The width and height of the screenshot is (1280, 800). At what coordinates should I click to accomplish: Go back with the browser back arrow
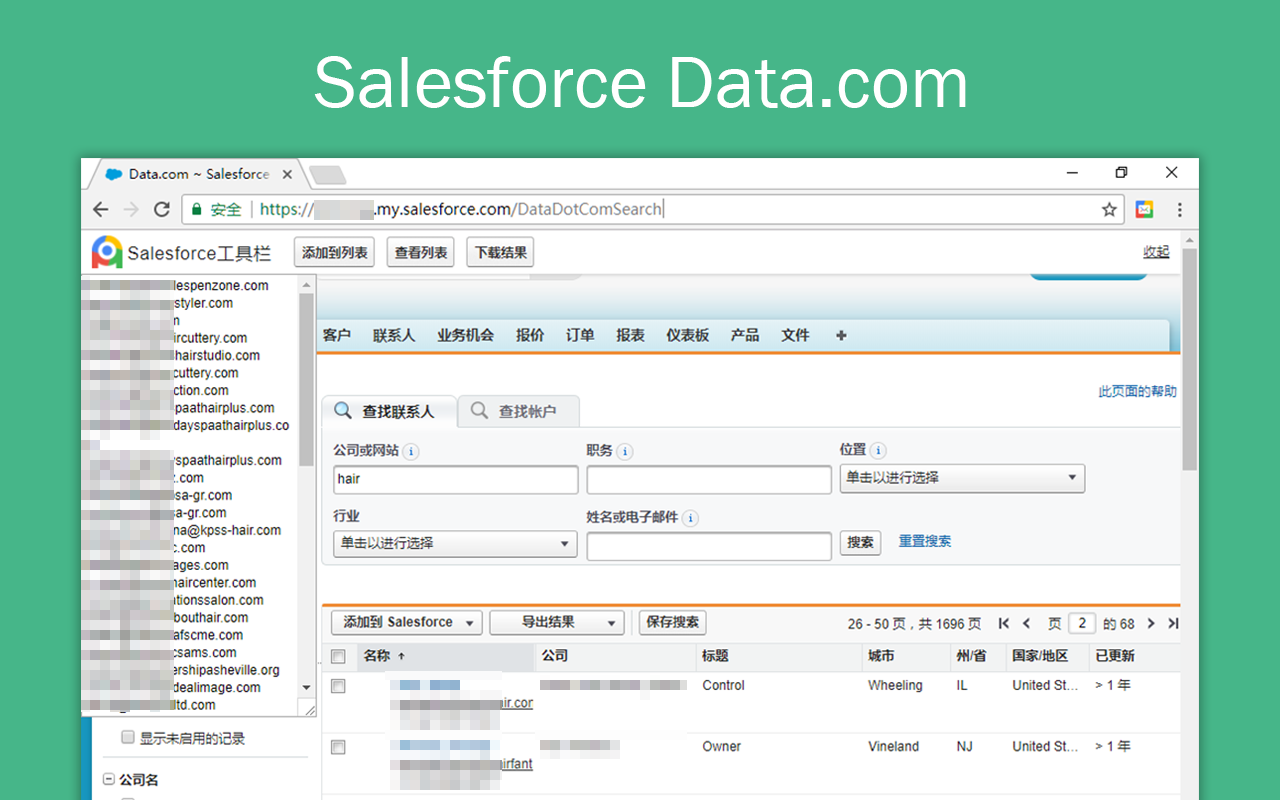click(100, 209)
